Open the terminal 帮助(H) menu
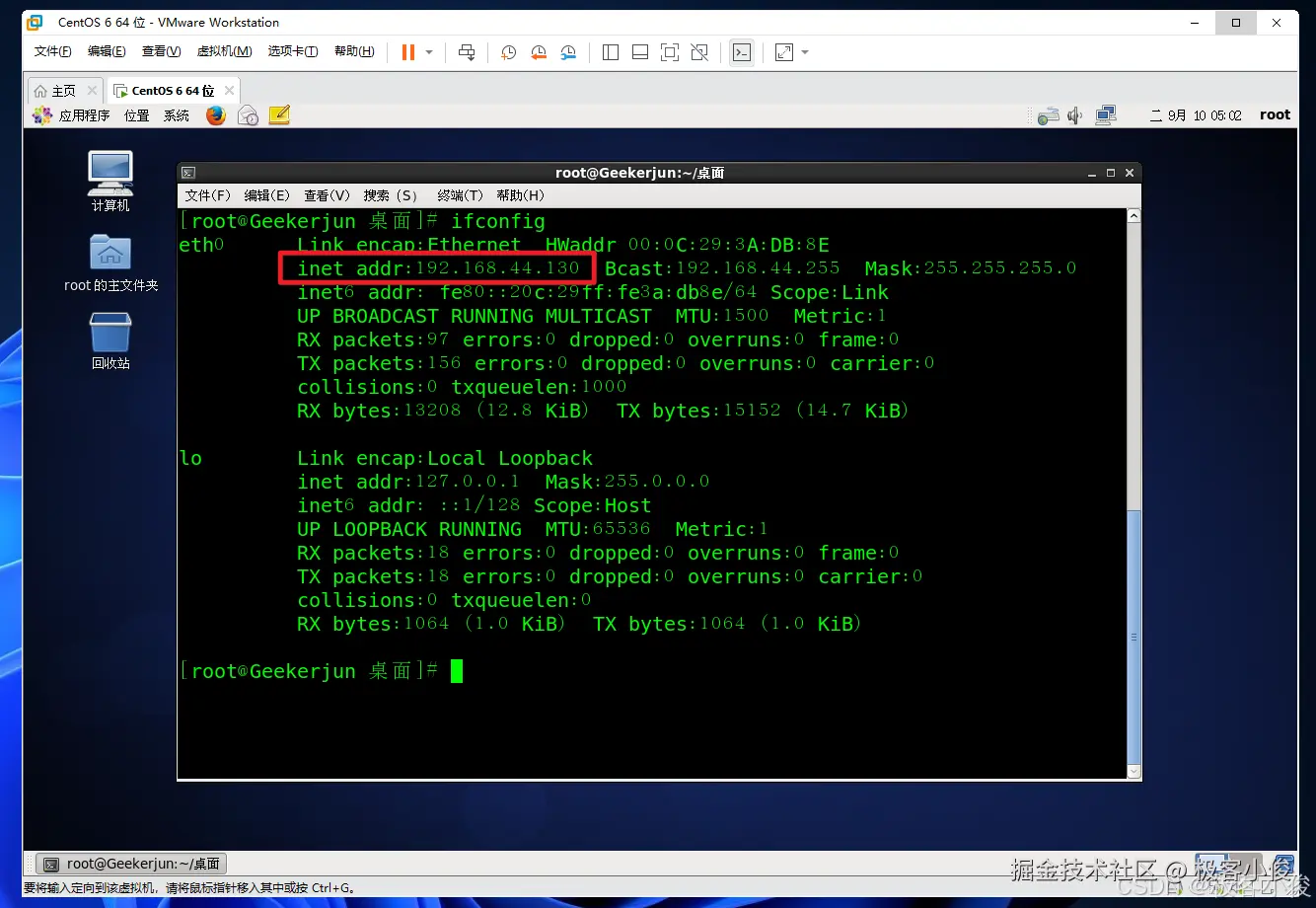This screenshot has width=1316, height=908. coord(521,195)
